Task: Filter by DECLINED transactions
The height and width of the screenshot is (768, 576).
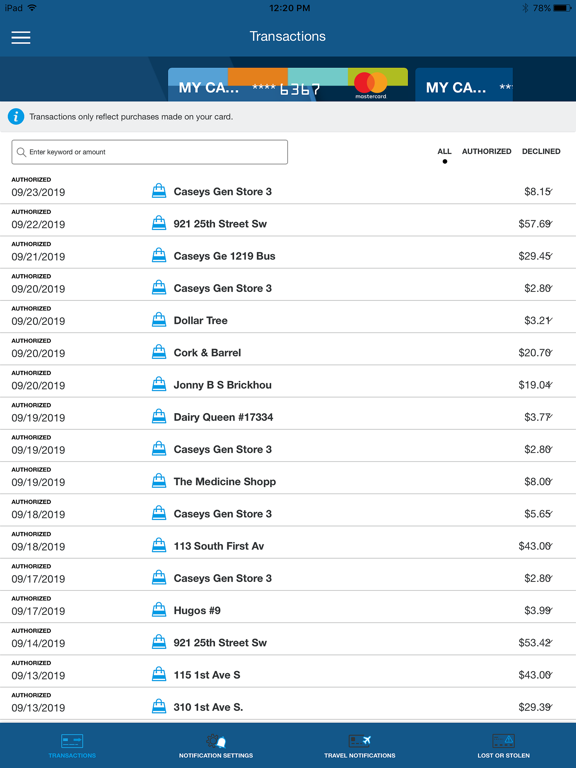Action: point(541,151)
